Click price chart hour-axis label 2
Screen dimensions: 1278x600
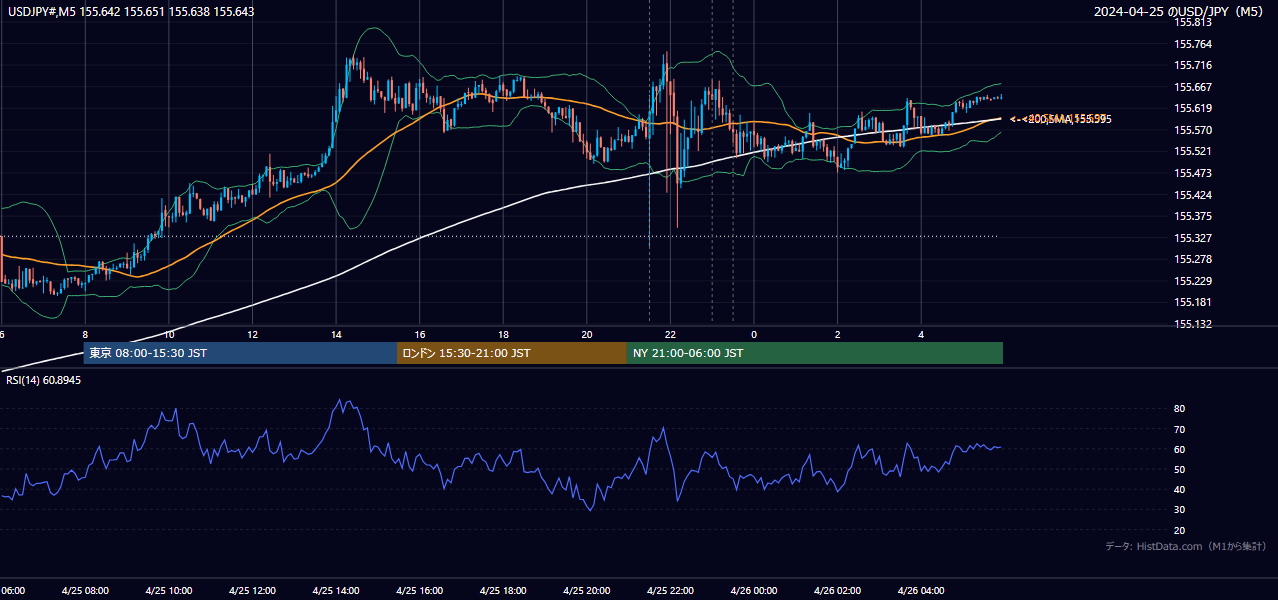(x=838, y=334)
